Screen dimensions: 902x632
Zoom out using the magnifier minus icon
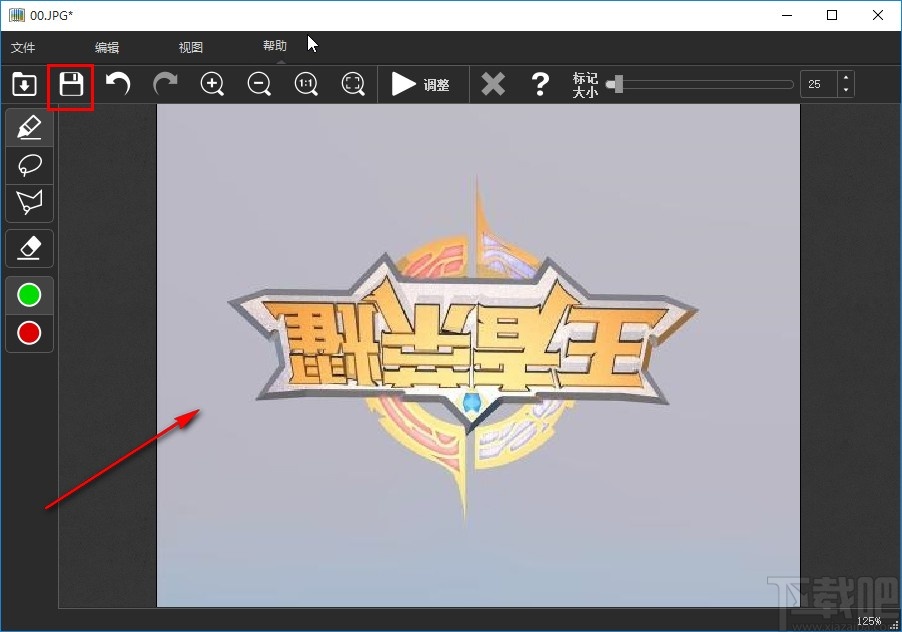(x=259, y=85)
